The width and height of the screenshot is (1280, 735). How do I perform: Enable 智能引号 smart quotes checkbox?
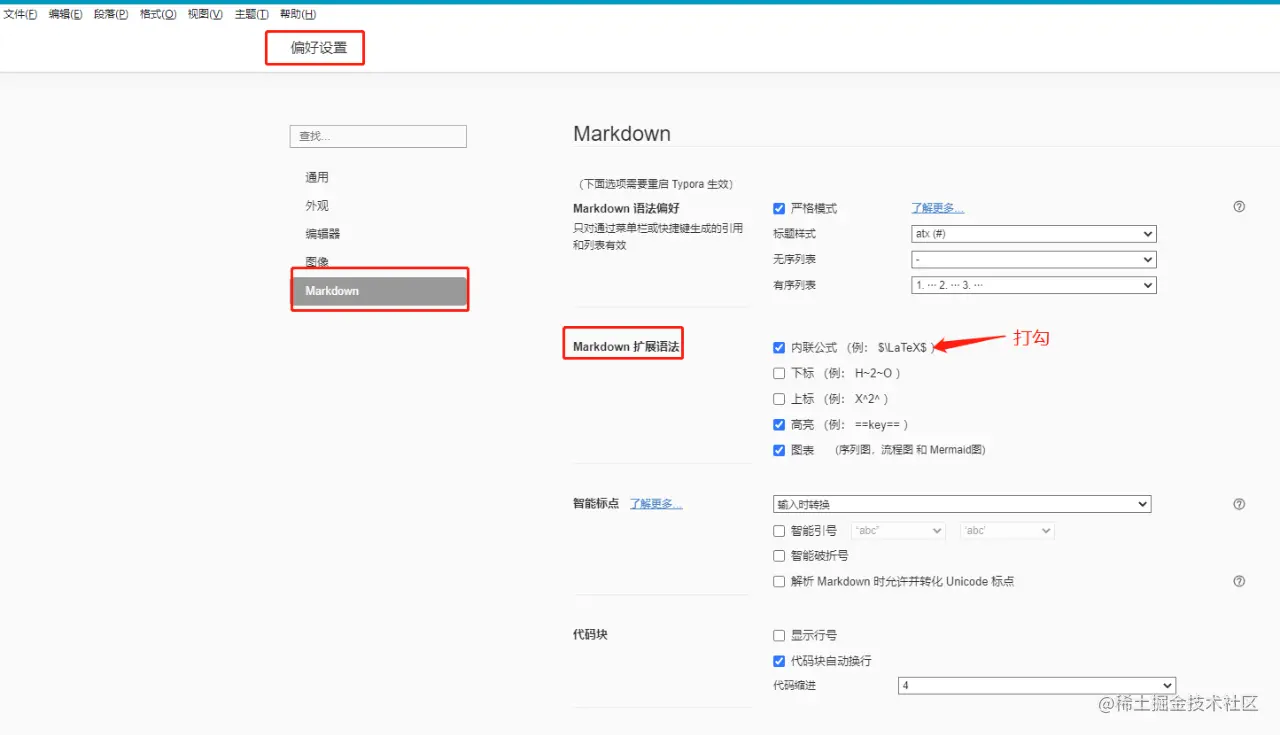(779, 531)
